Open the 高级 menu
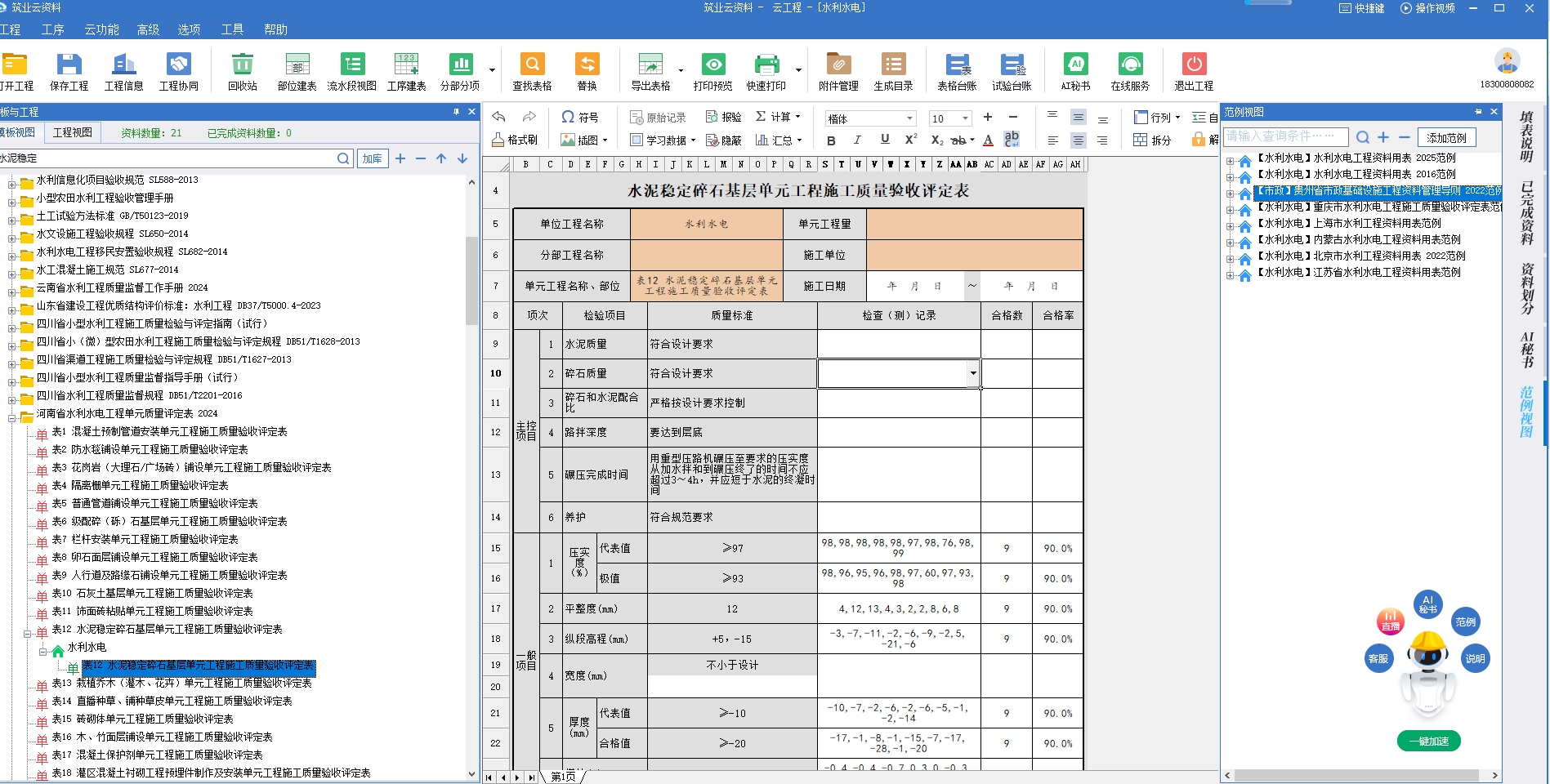This screenshot has height=784, width=1550. 148,29
